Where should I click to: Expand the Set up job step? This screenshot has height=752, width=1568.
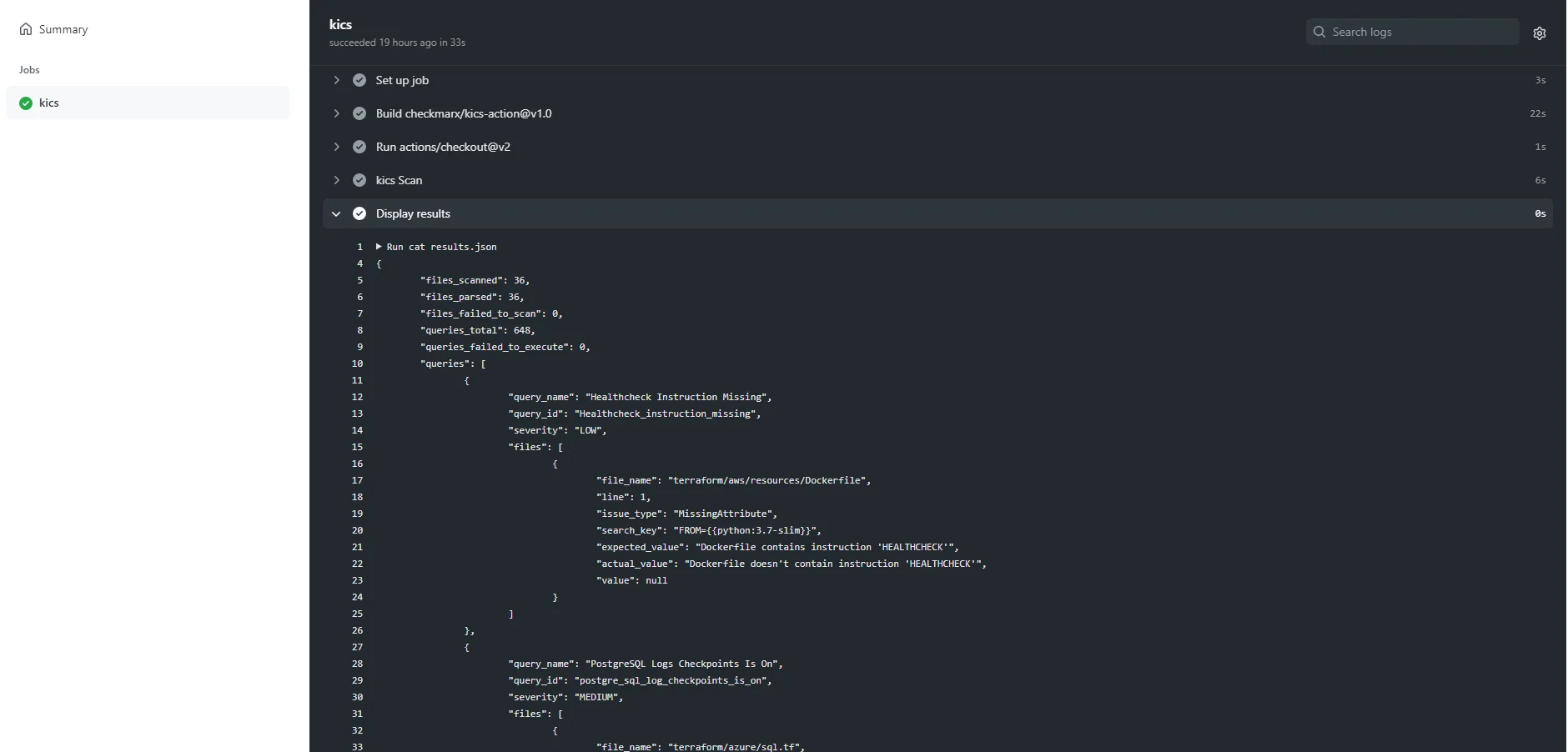click(336, 80)
